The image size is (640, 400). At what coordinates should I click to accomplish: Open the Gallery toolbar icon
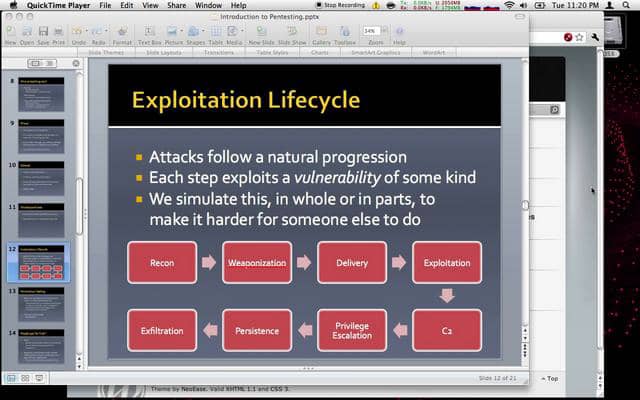322,32
